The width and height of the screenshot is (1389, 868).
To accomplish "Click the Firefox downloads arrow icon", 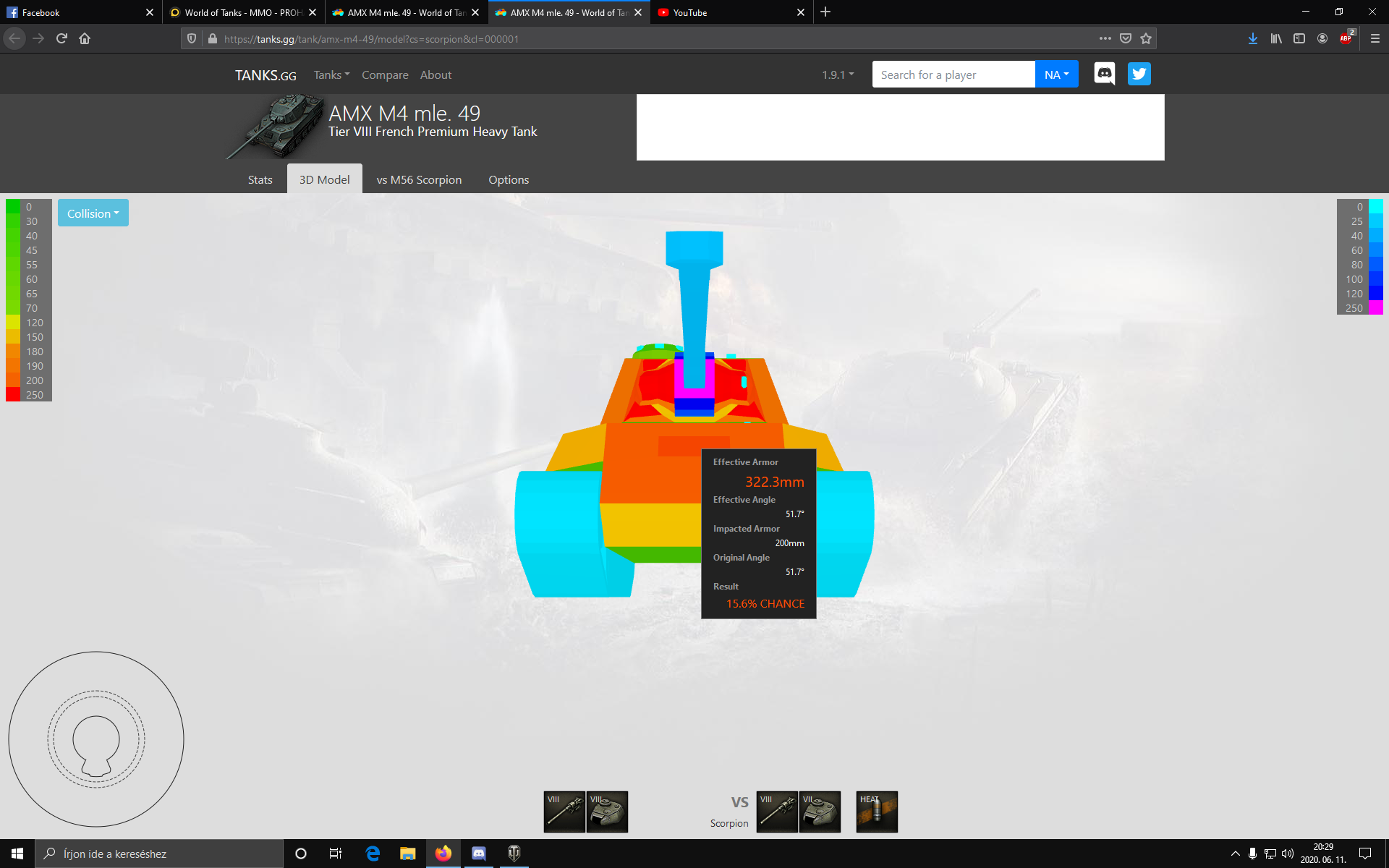I will coord(1253,38).
